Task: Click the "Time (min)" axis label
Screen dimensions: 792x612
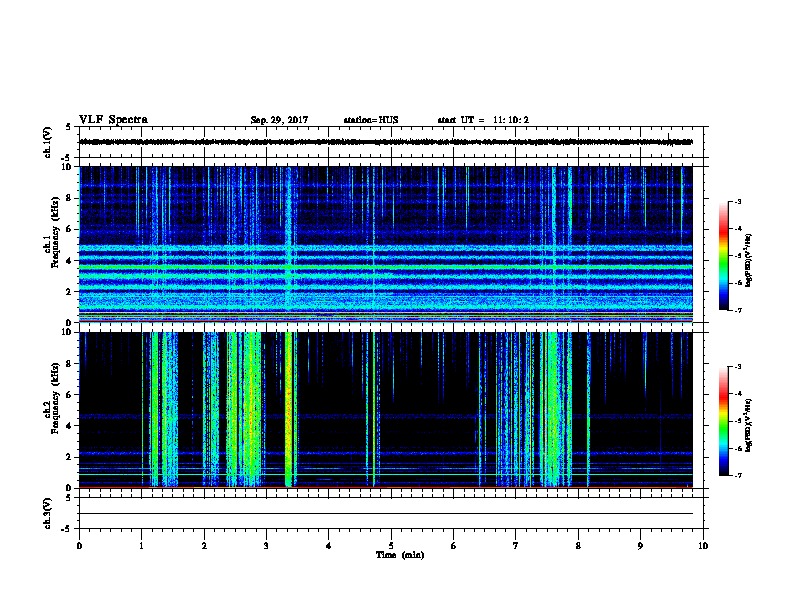Action: 400,555
